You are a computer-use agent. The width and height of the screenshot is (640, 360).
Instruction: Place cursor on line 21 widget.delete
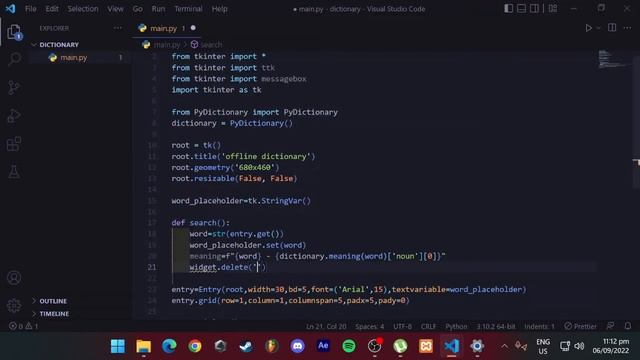point(227,267)
